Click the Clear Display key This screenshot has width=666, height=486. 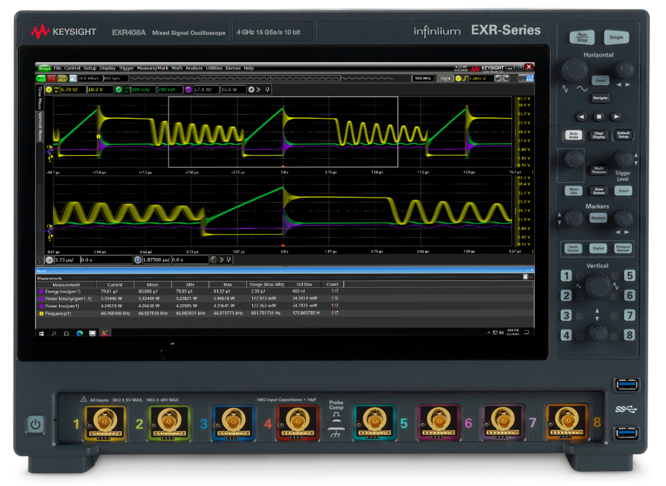[x=599, y=135]
